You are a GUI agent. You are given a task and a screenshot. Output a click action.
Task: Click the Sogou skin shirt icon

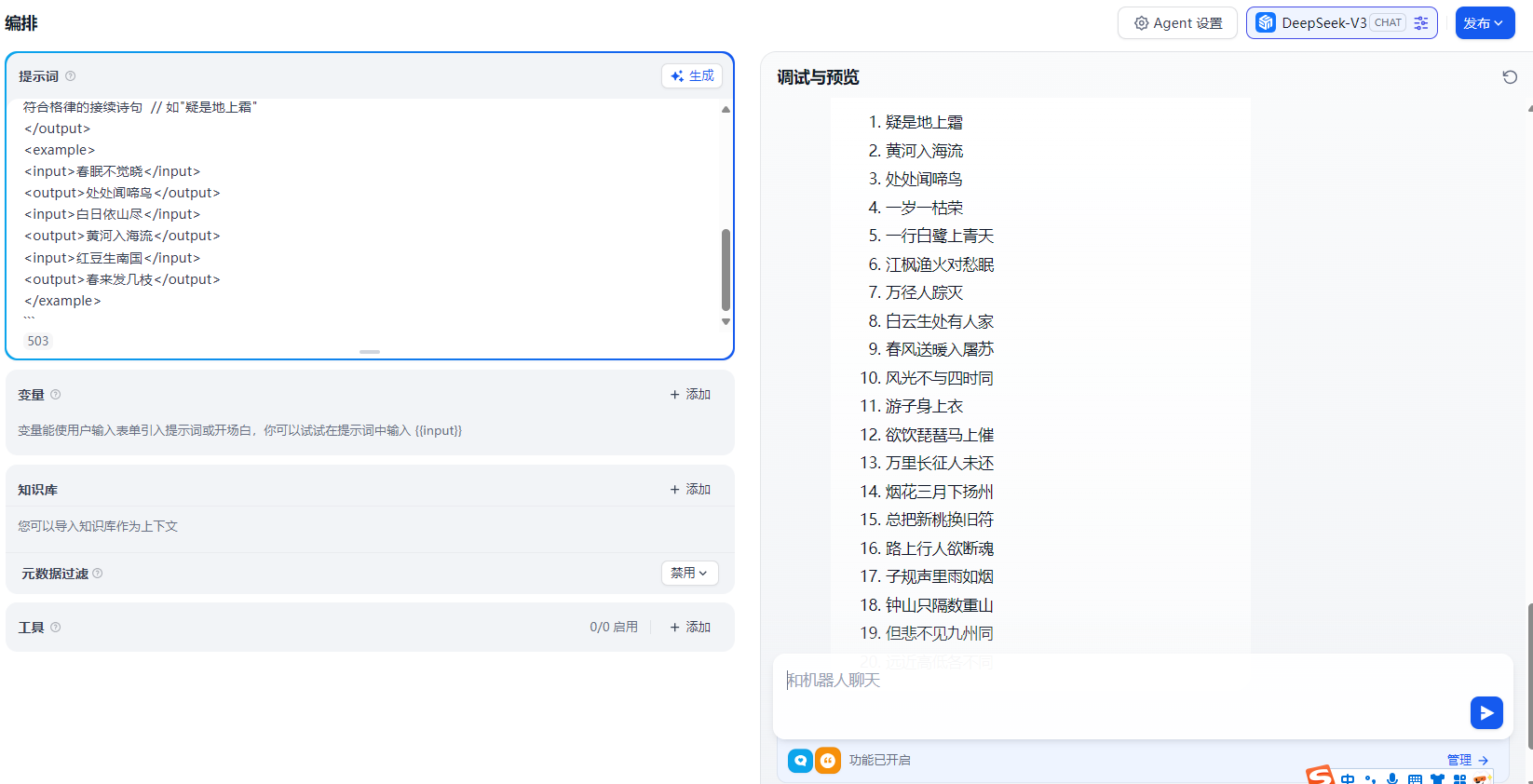point(1437,779)
